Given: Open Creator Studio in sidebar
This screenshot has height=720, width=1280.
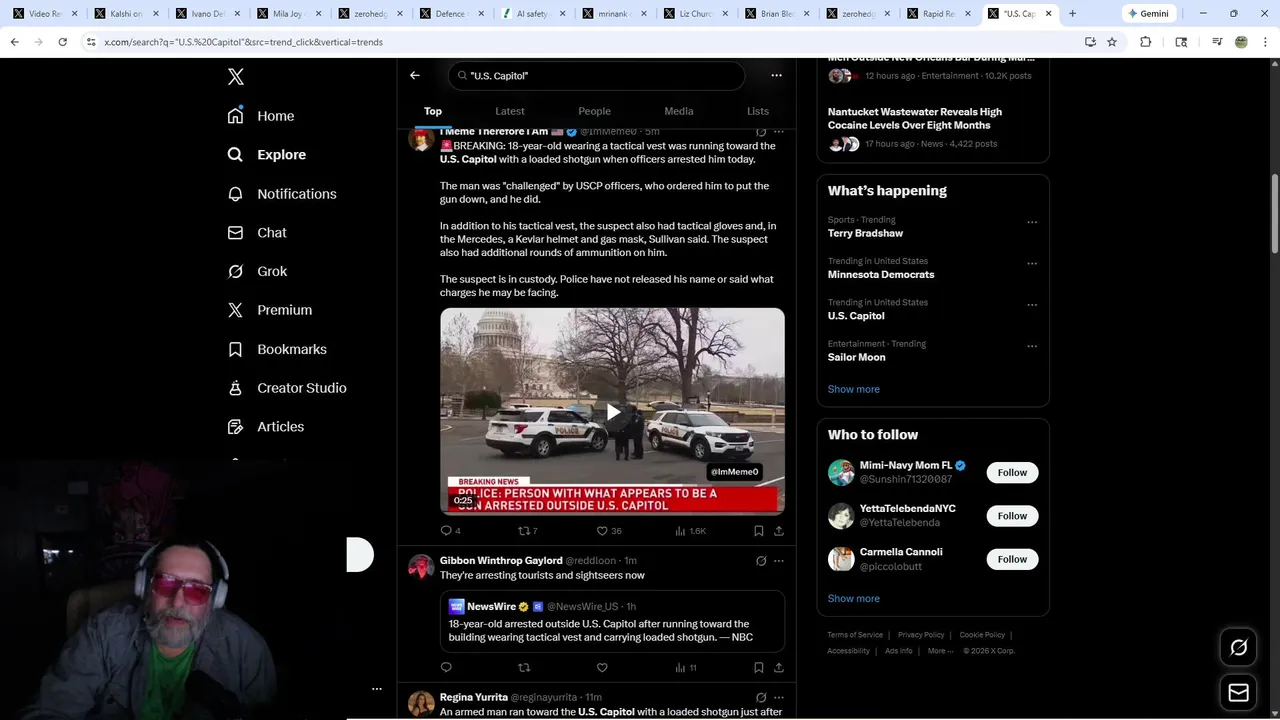Looking at the screenshot, I should [287, 388].
